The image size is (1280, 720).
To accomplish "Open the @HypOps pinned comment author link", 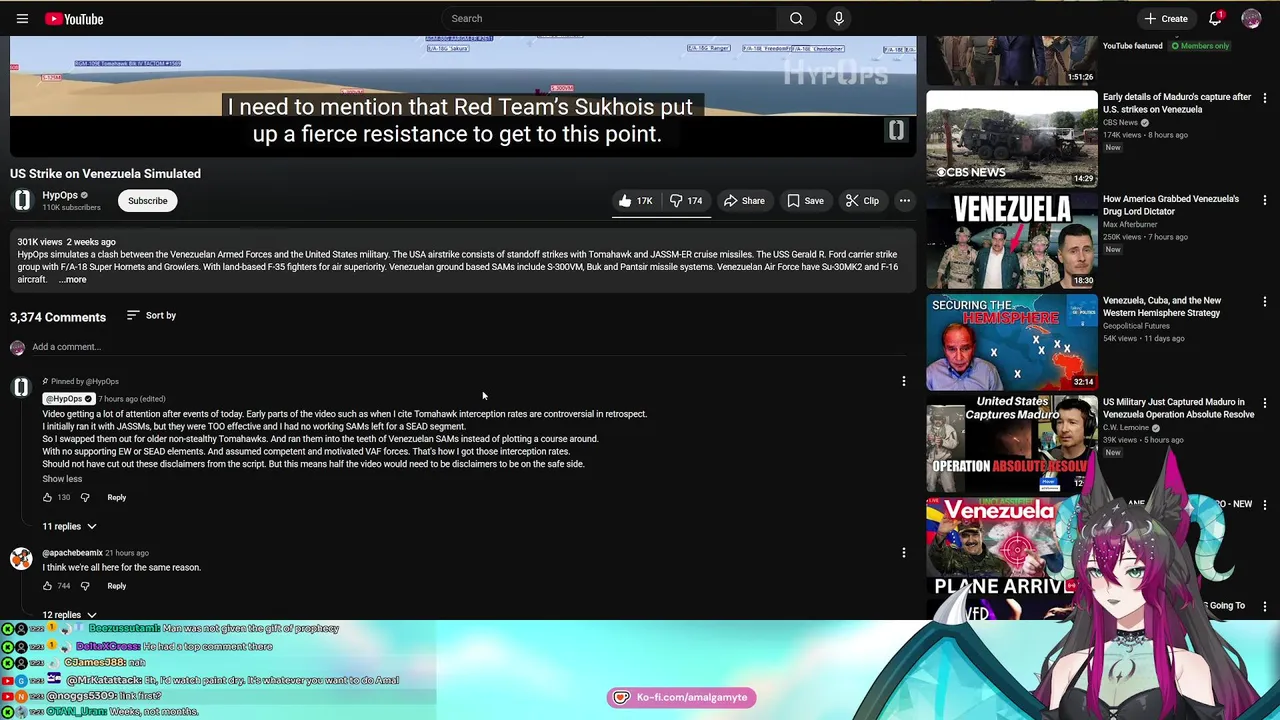I will [68, 399].
